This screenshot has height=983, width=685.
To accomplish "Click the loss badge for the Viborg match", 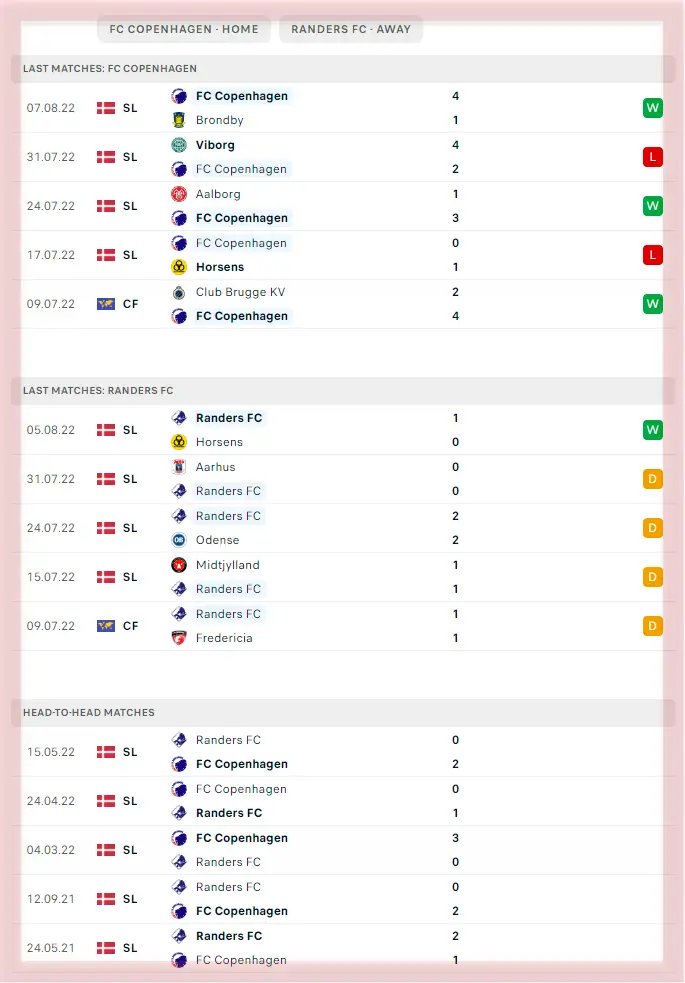I will (653, 157).
